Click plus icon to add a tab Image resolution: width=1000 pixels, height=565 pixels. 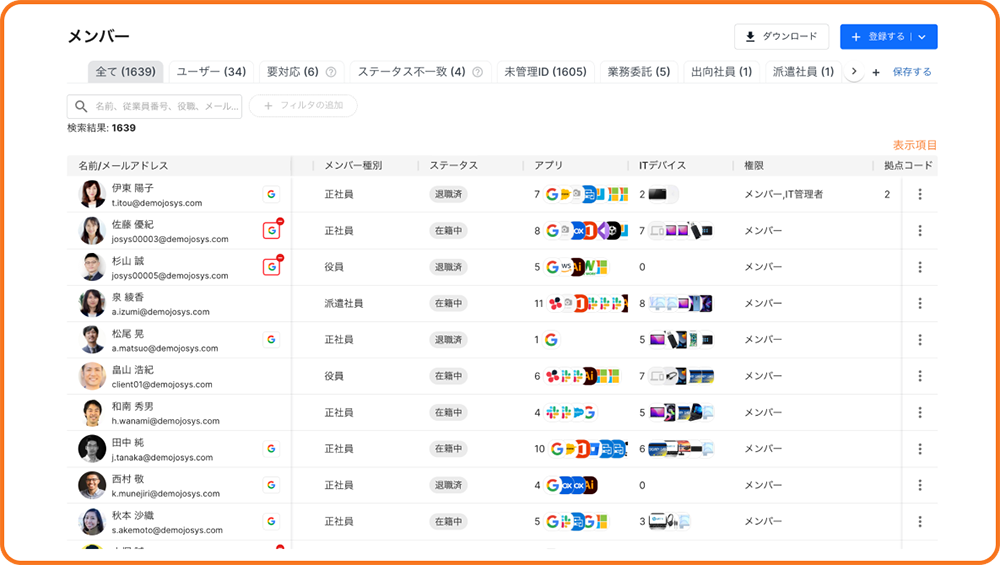876,72
